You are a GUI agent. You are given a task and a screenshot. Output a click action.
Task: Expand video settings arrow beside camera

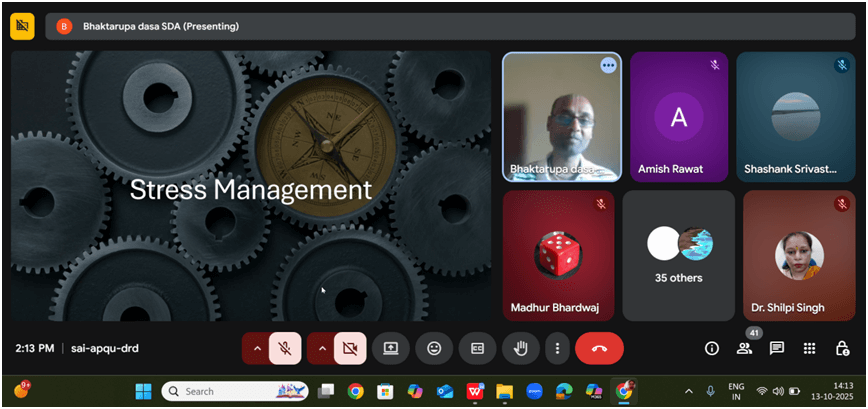[x=322, y=348]
